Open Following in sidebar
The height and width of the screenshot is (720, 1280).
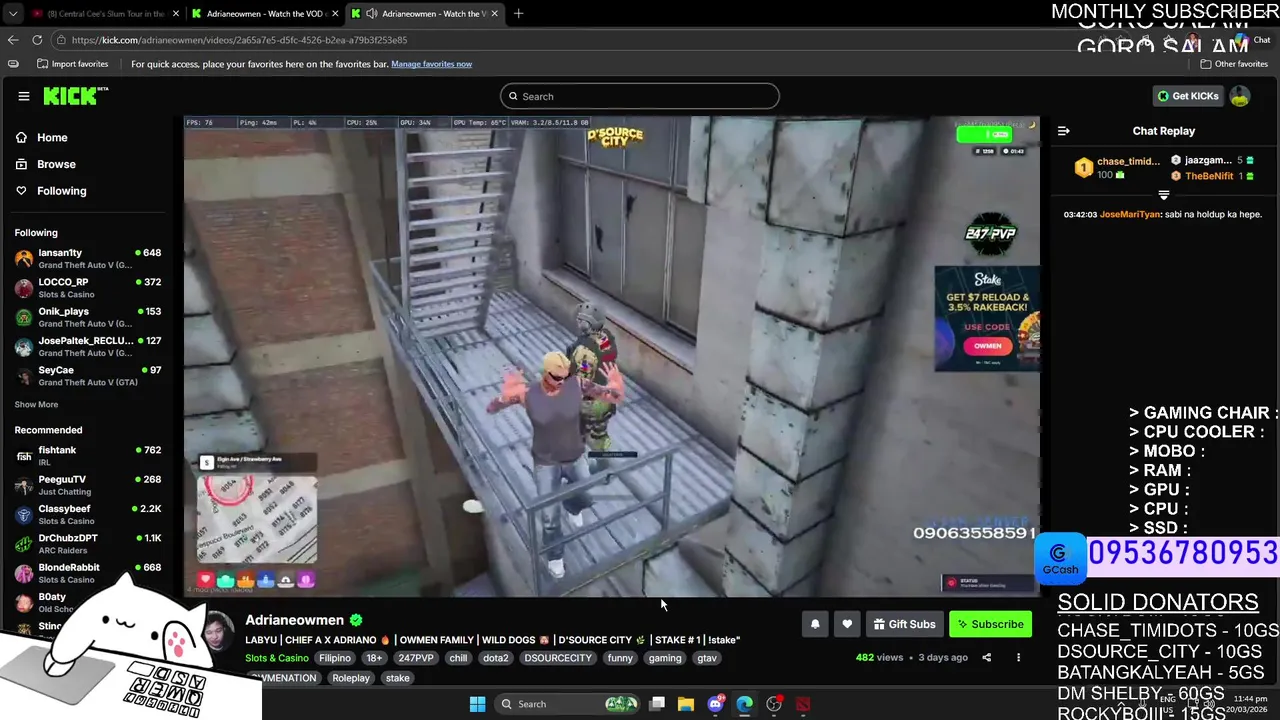(62, 191)
